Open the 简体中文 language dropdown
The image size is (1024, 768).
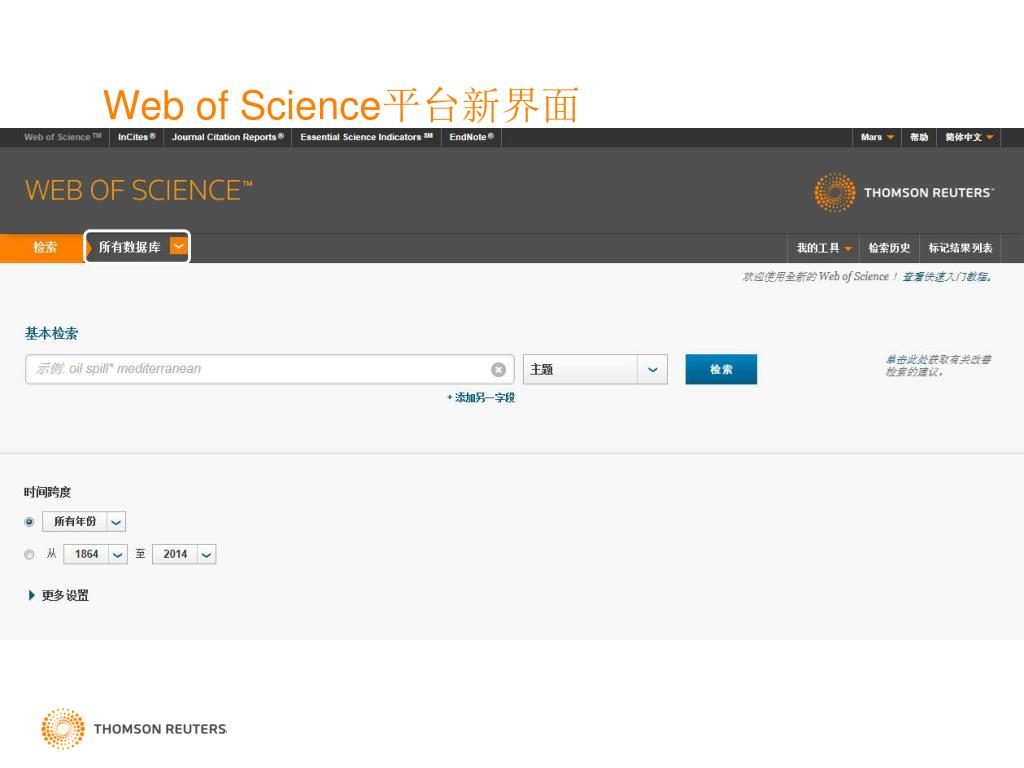pyautogui.click(x=969, y=137)
